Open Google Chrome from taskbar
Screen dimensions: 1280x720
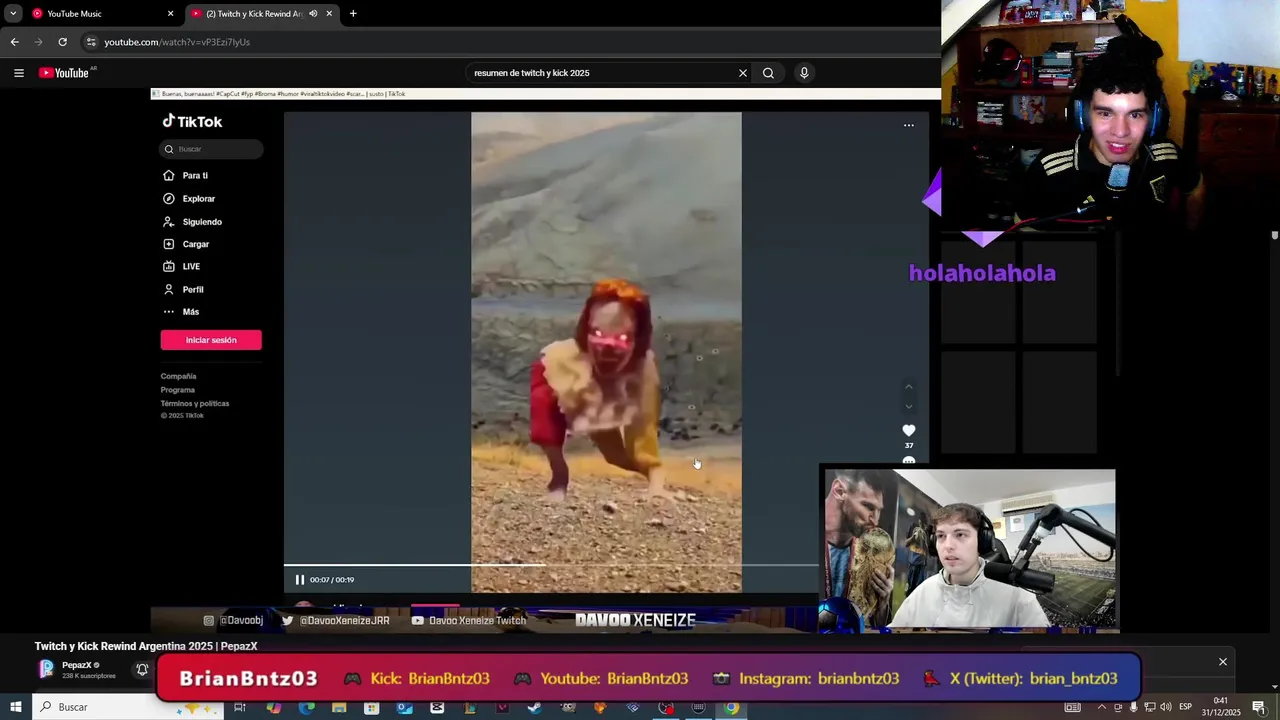[731, 707]
